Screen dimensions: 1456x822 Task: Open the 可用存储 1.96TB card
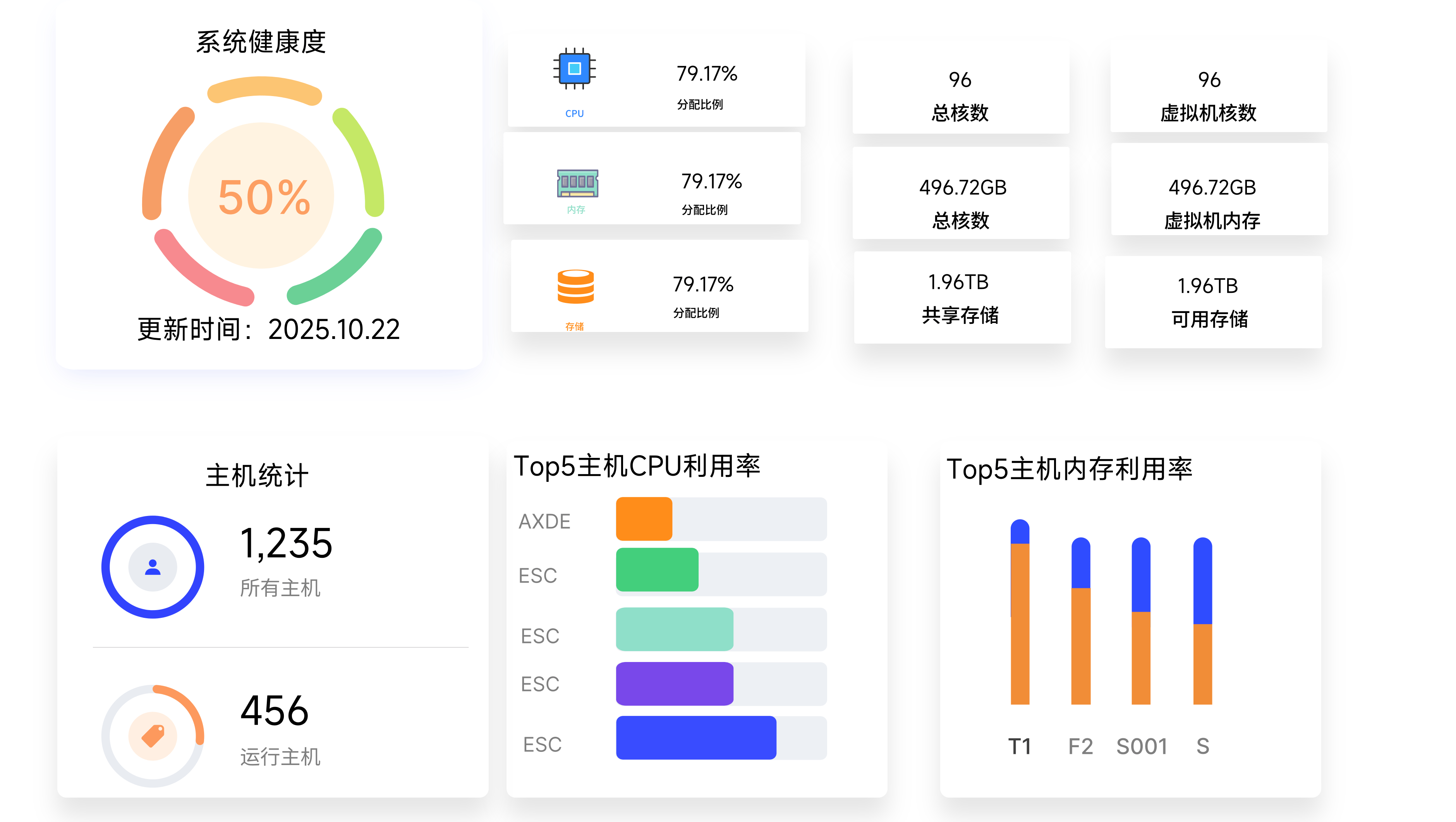(x=1213, y=303)
